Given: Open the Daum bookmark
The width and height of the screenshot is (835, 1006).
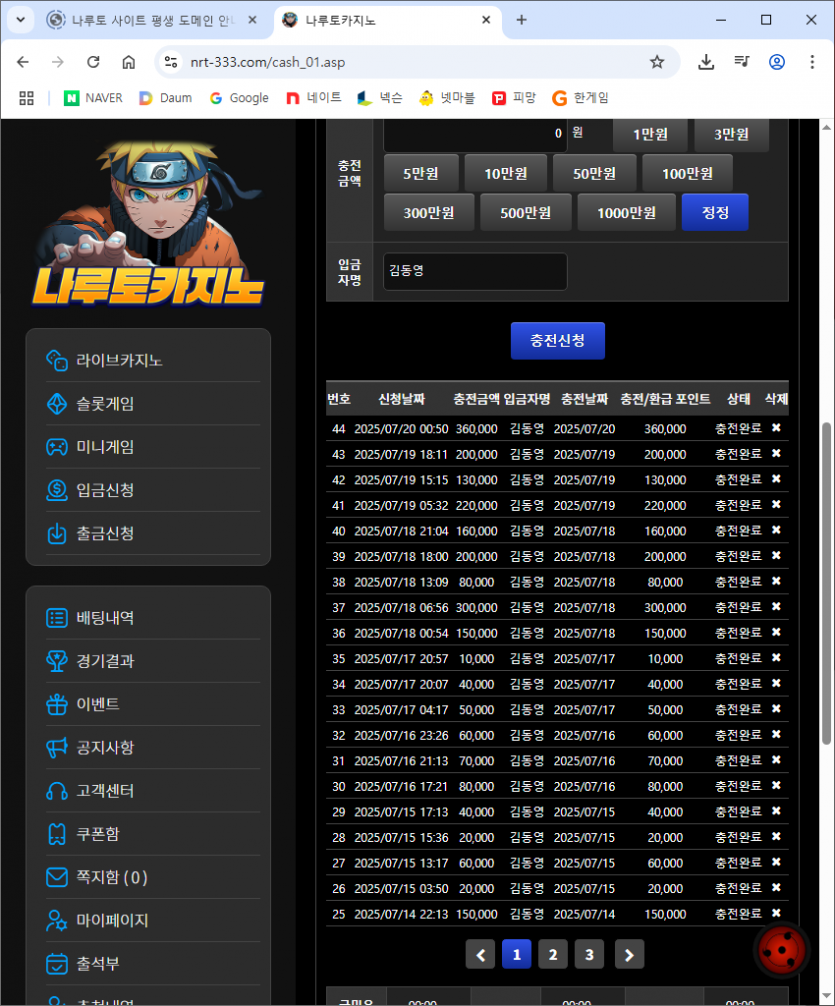Looking at the screenshot, I should click(166, 98).
